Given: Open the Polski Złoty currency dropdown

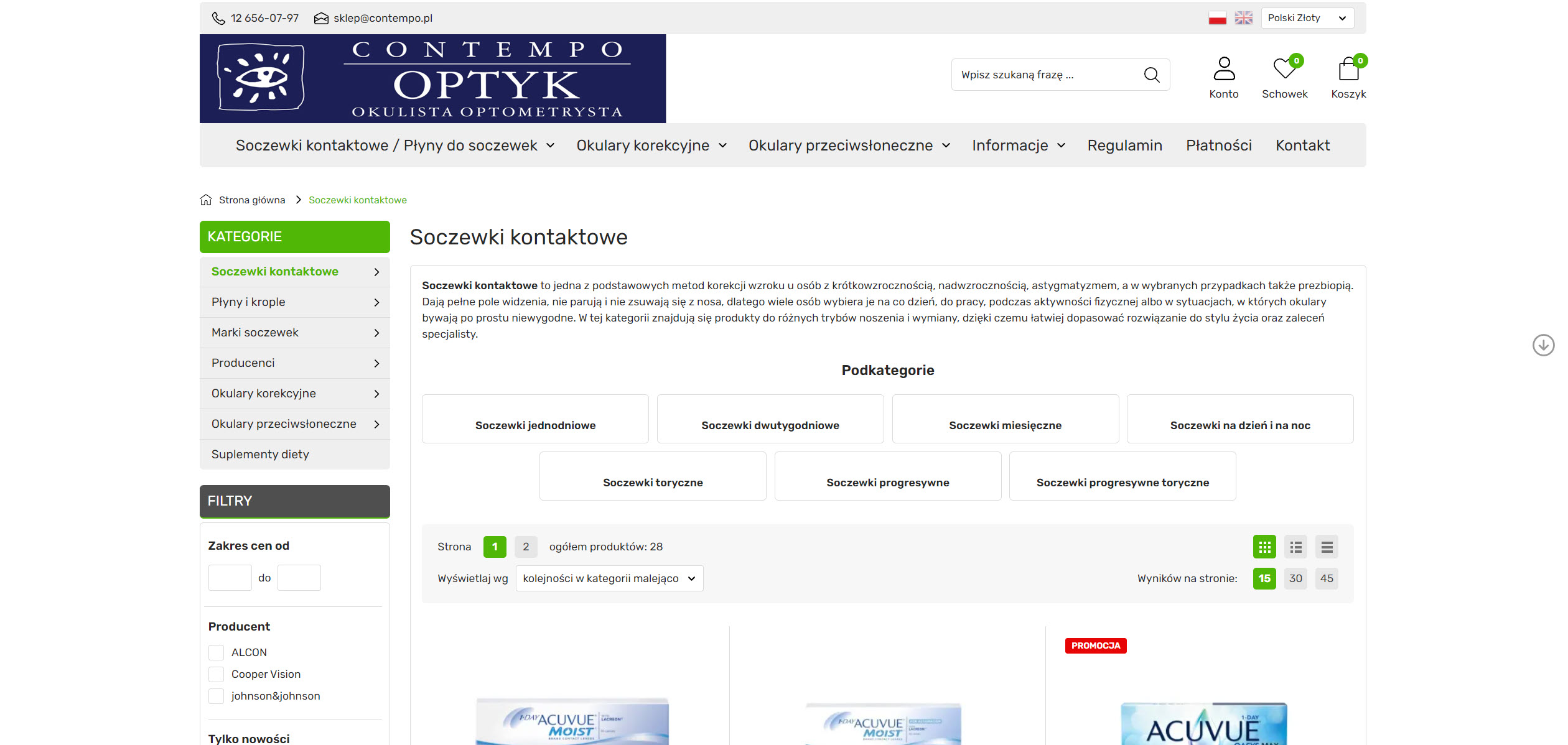Looking at the screenshot, I should tap(1307, 18).
